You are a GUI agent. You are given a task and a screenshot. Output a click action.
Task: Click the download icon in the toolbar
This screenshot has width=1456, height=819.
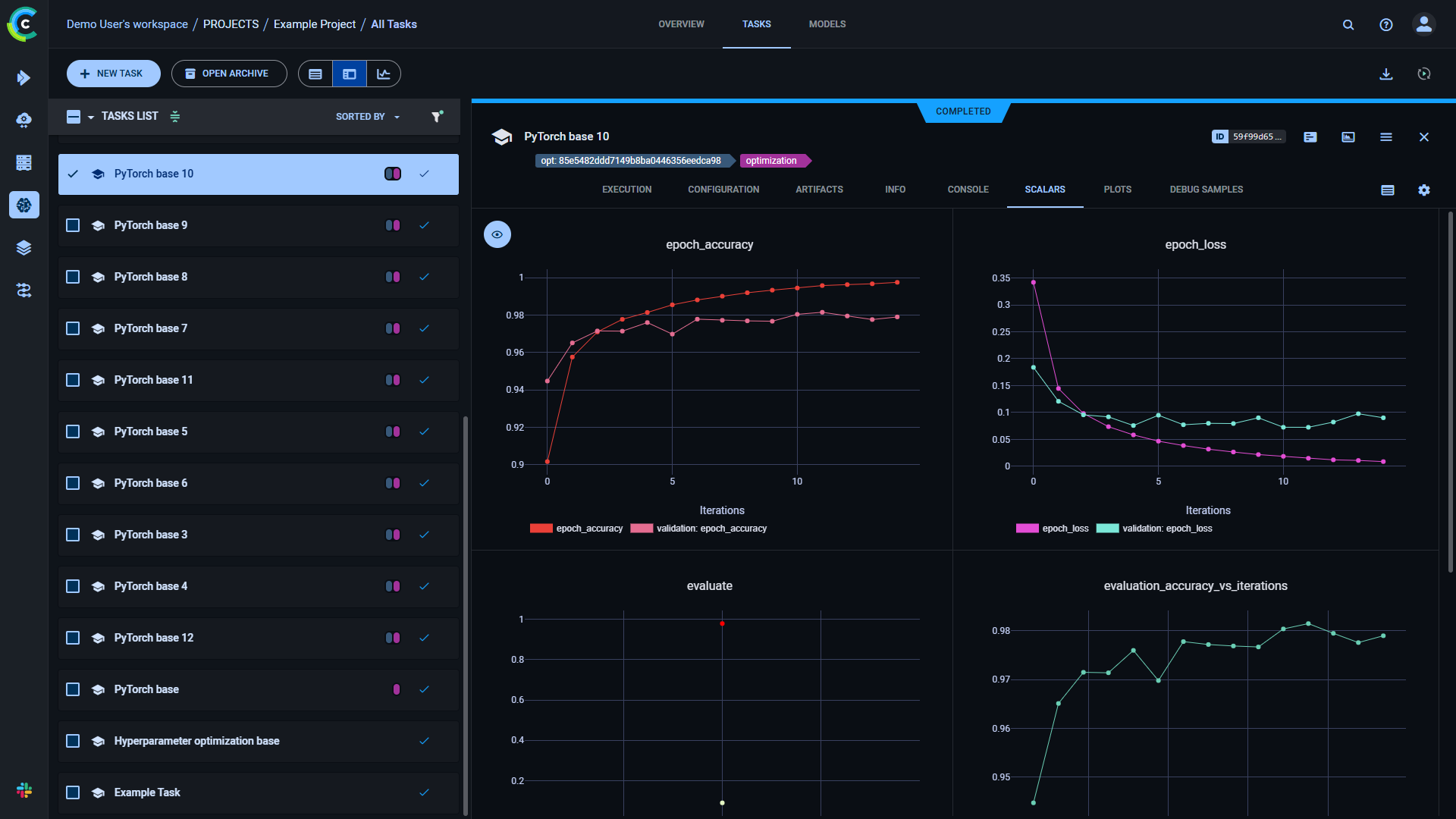[x=1385, y=74]
